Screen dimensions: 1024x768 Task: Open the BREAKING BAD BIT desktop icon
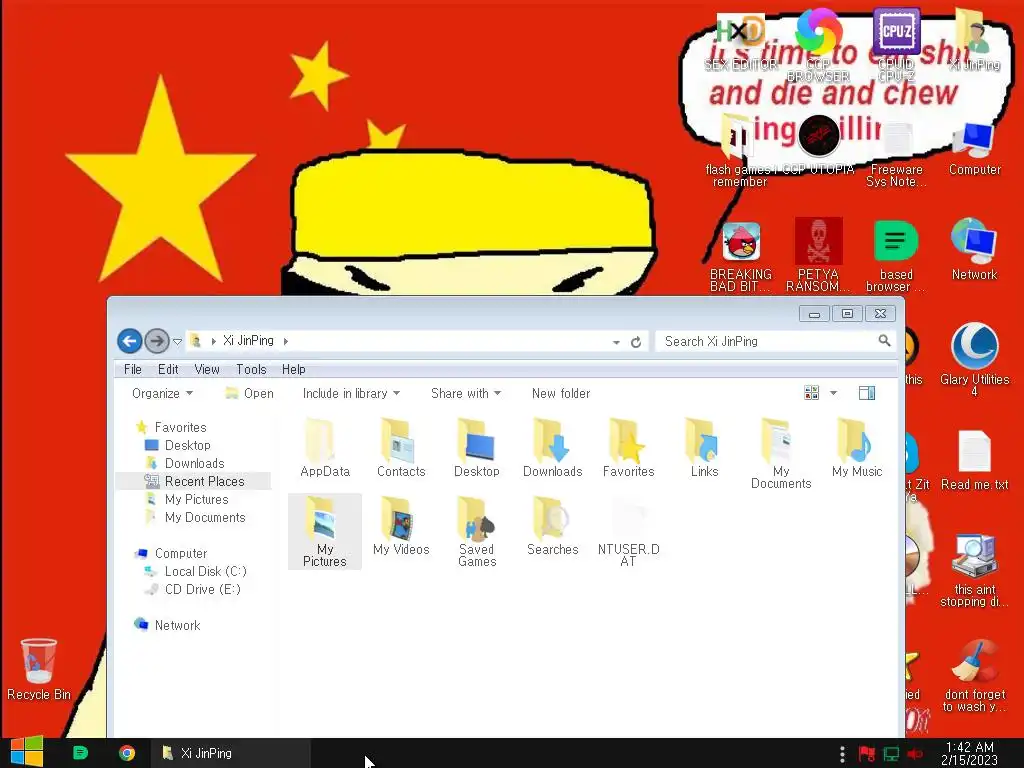[741, 257]
